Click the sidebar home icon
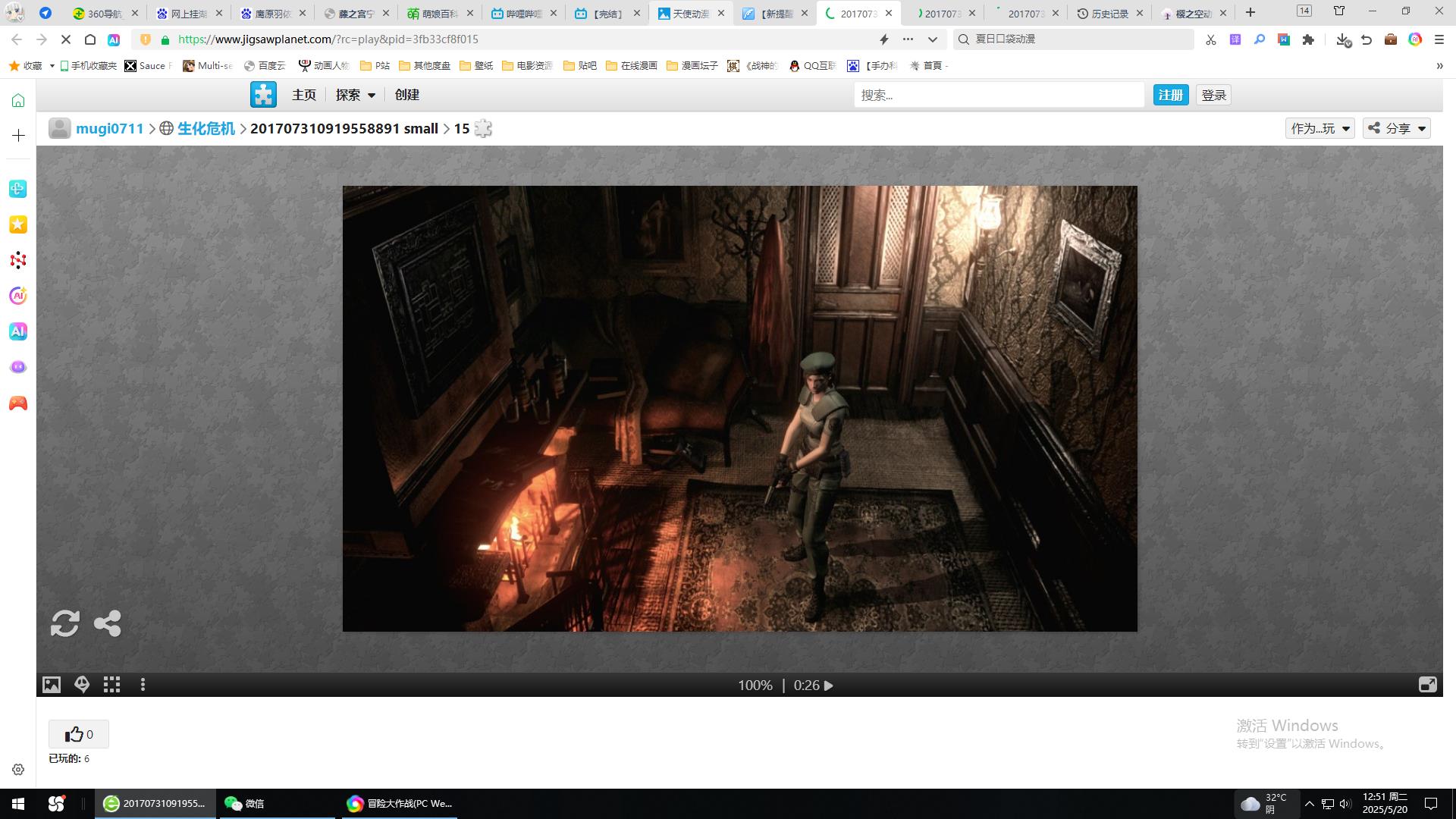 pos(18,101)
